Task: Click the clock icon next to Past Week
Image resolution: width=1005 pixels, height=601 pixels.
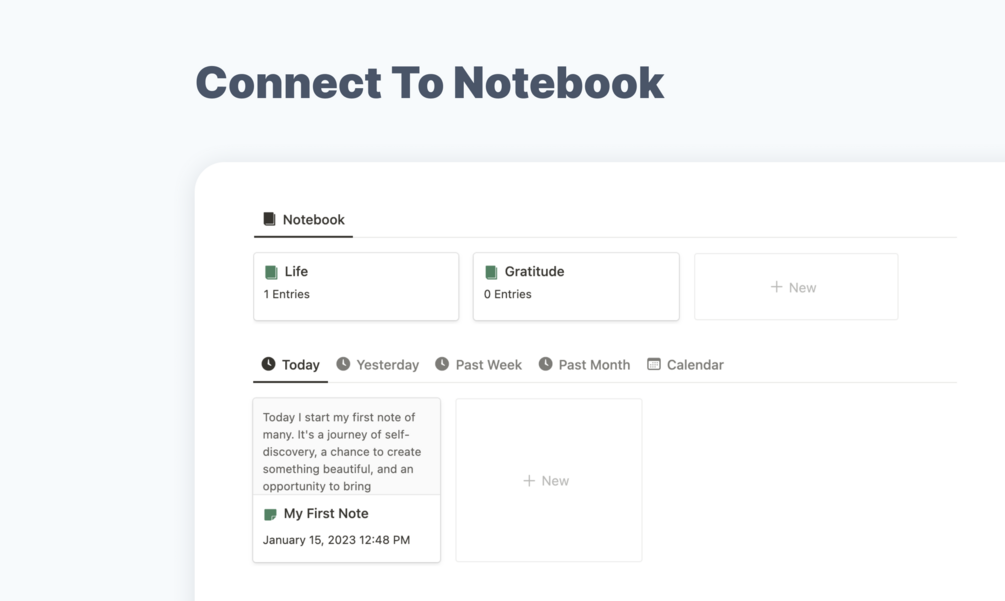Action: (442, 364)
